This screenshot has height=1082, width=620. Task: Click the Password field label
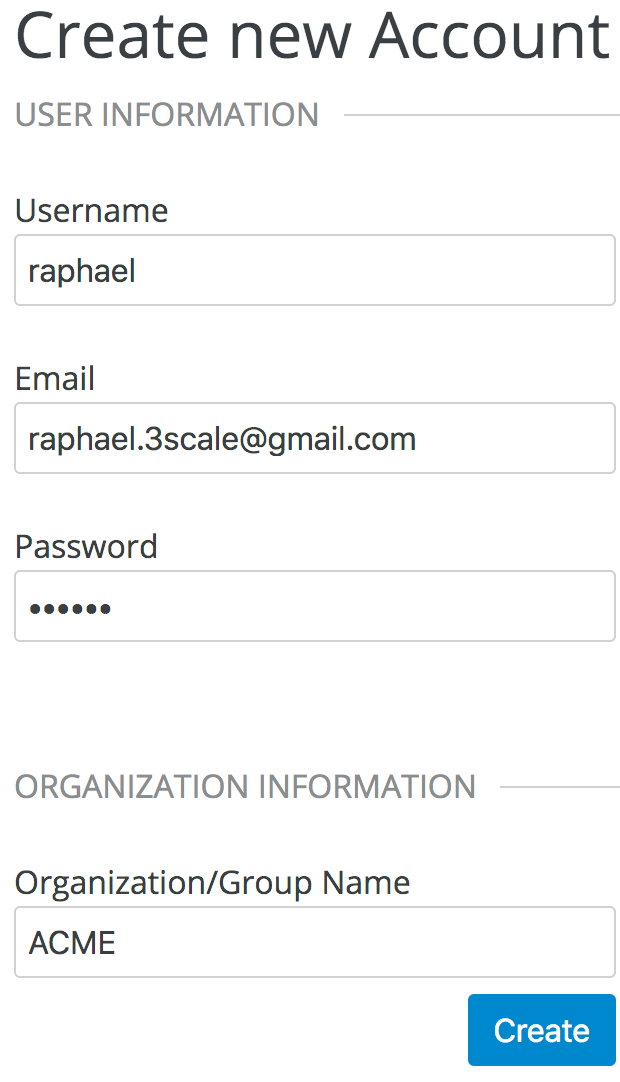point(86,547)
